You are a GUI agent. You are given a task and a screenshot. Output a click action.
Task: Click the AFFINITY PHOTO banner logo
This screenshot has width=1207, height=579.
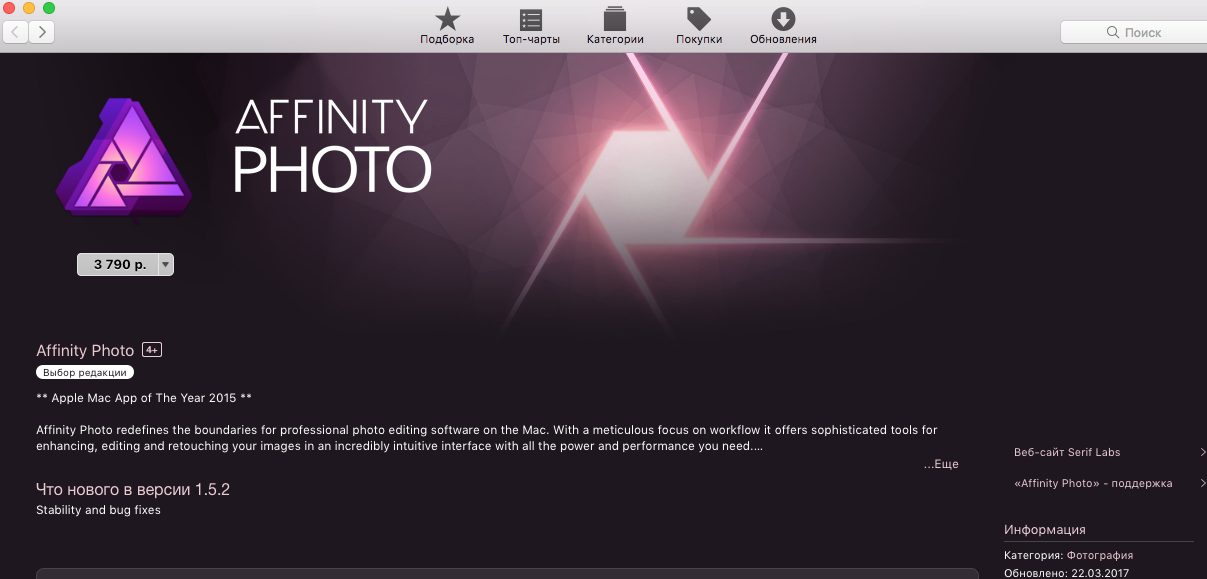tap(333, 146)
